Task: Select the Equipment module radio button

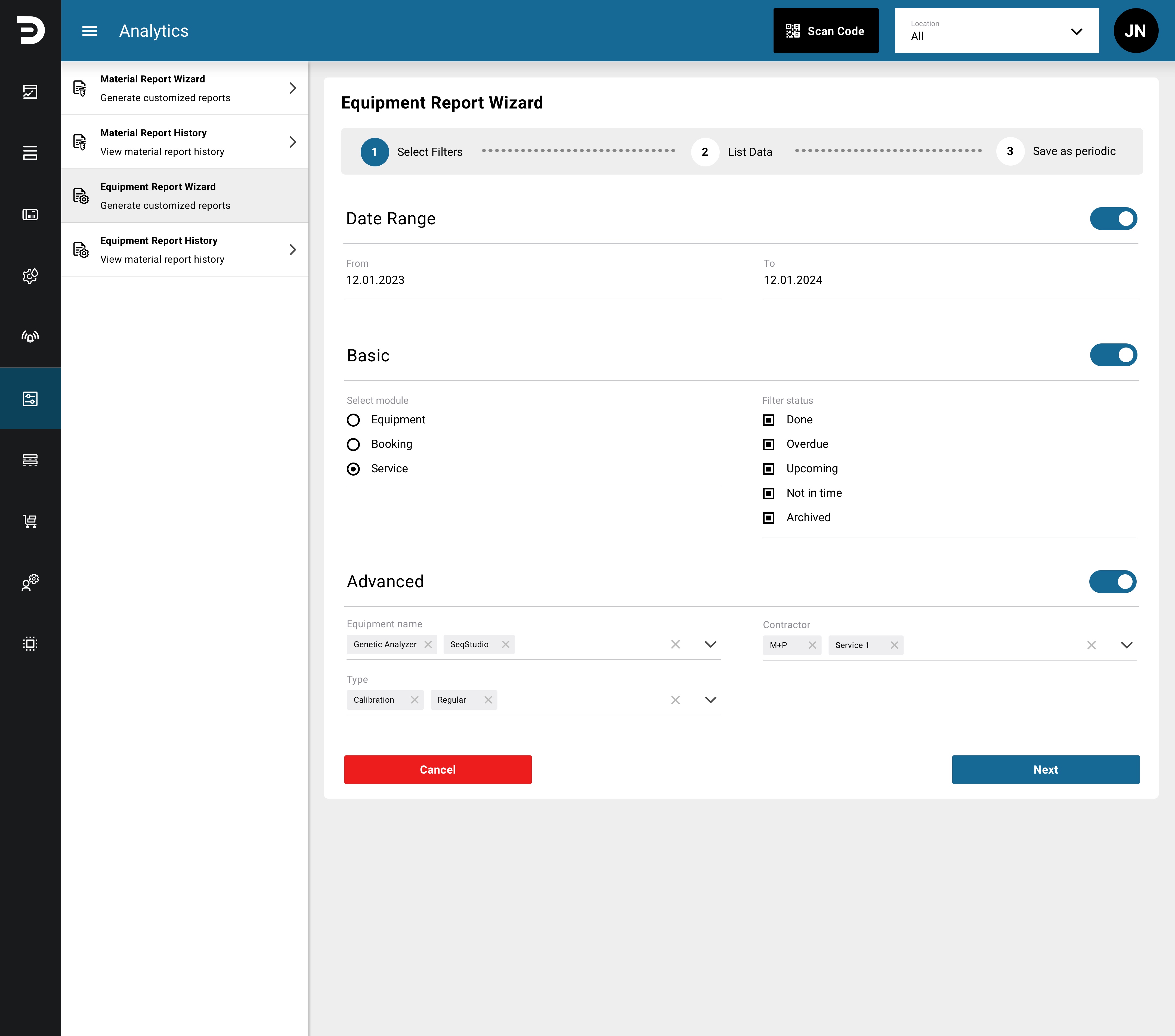Action: point(354,420)
